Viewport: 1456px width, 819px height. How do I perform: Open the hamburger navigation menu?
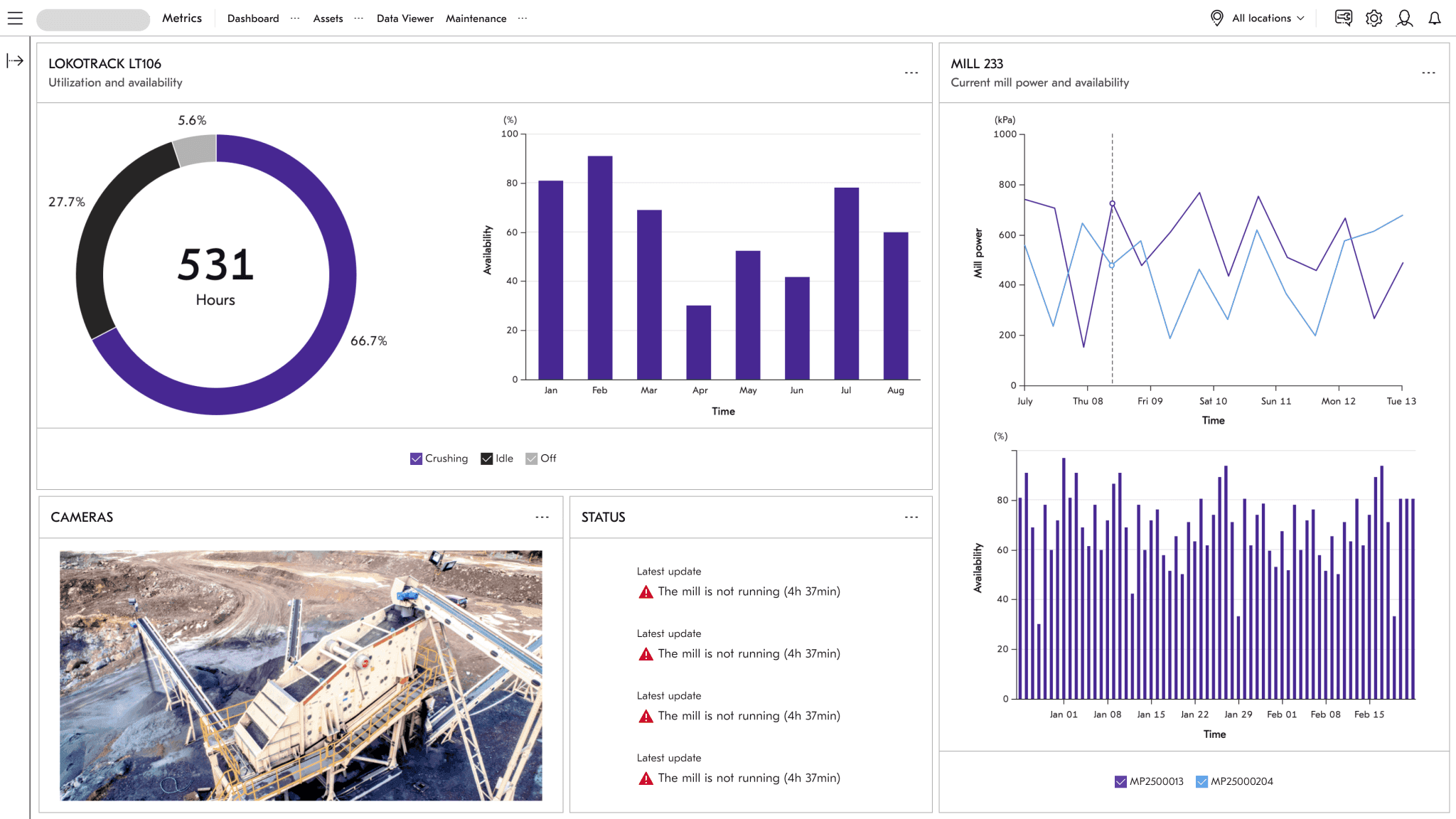[x=15, y=18]
